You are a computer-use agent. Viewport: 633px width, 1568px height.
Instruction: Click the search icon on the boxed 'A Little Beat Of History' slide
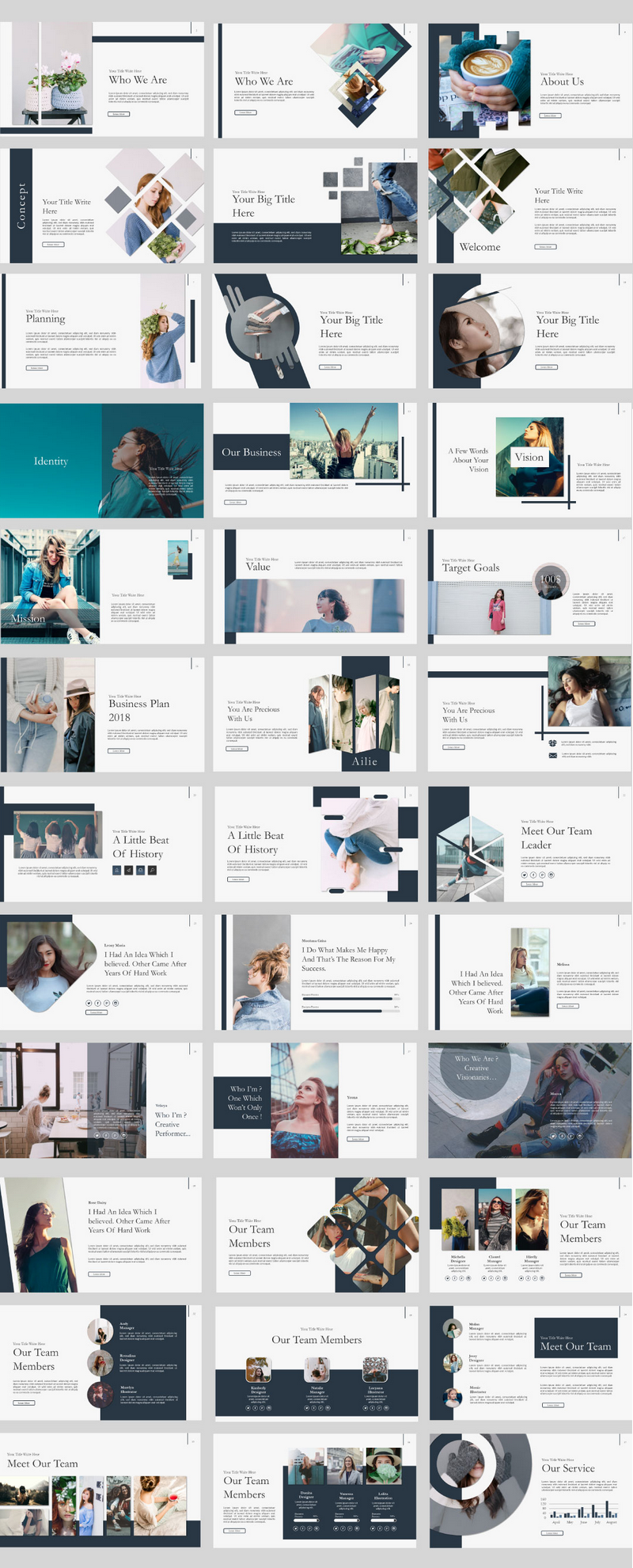pyautogui.click(x=152, y=870)
